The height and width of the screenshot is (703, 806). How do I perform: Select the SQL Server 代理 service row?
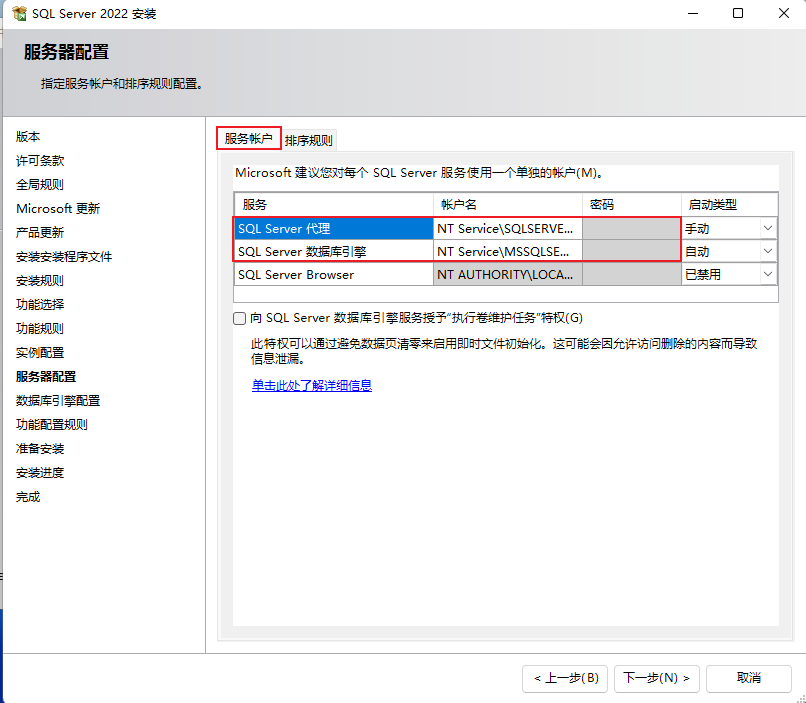click(x=334, y=229)
